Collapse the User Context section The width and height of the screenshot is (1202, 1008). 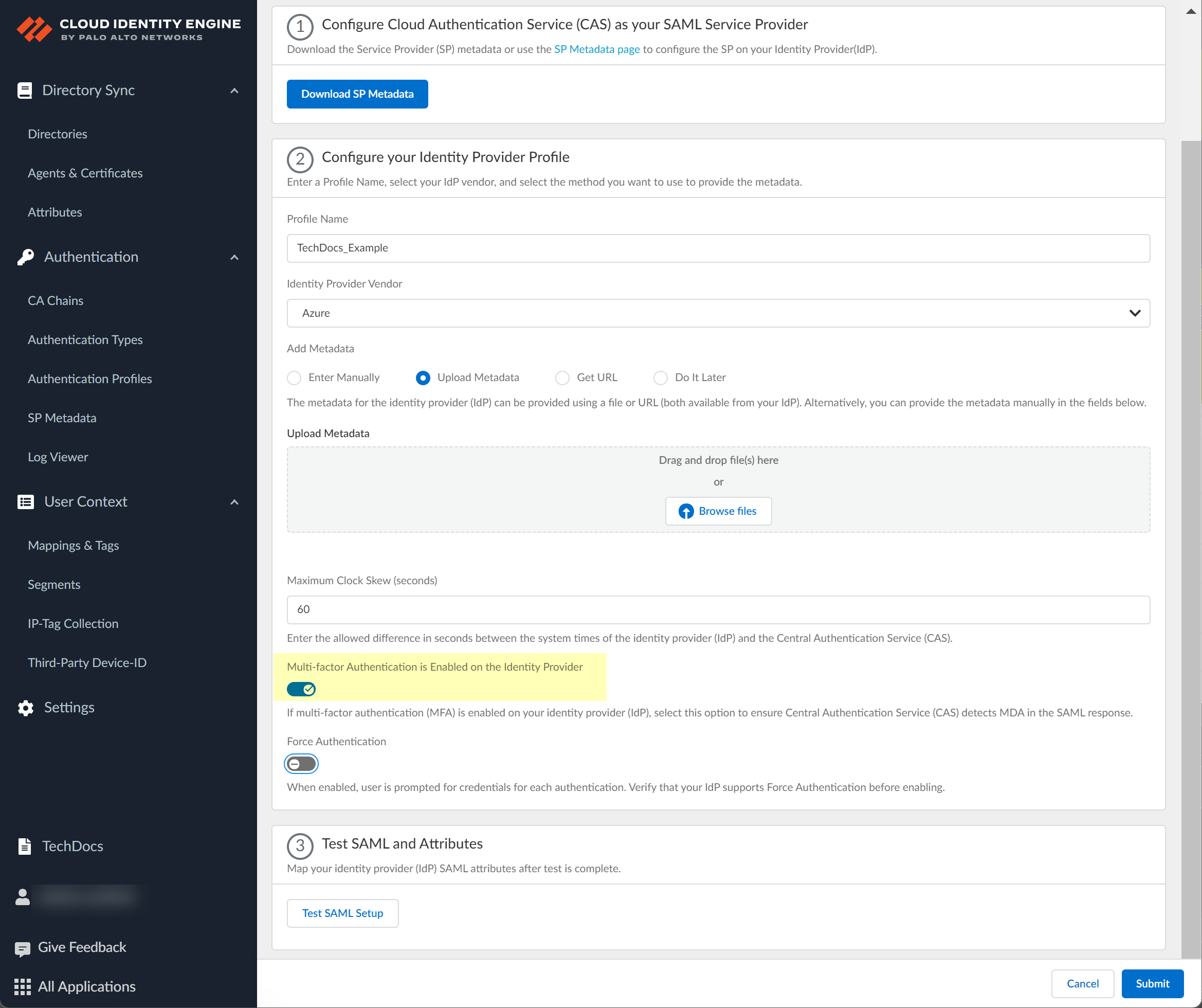pyautogui.click(x=234, y=502)
